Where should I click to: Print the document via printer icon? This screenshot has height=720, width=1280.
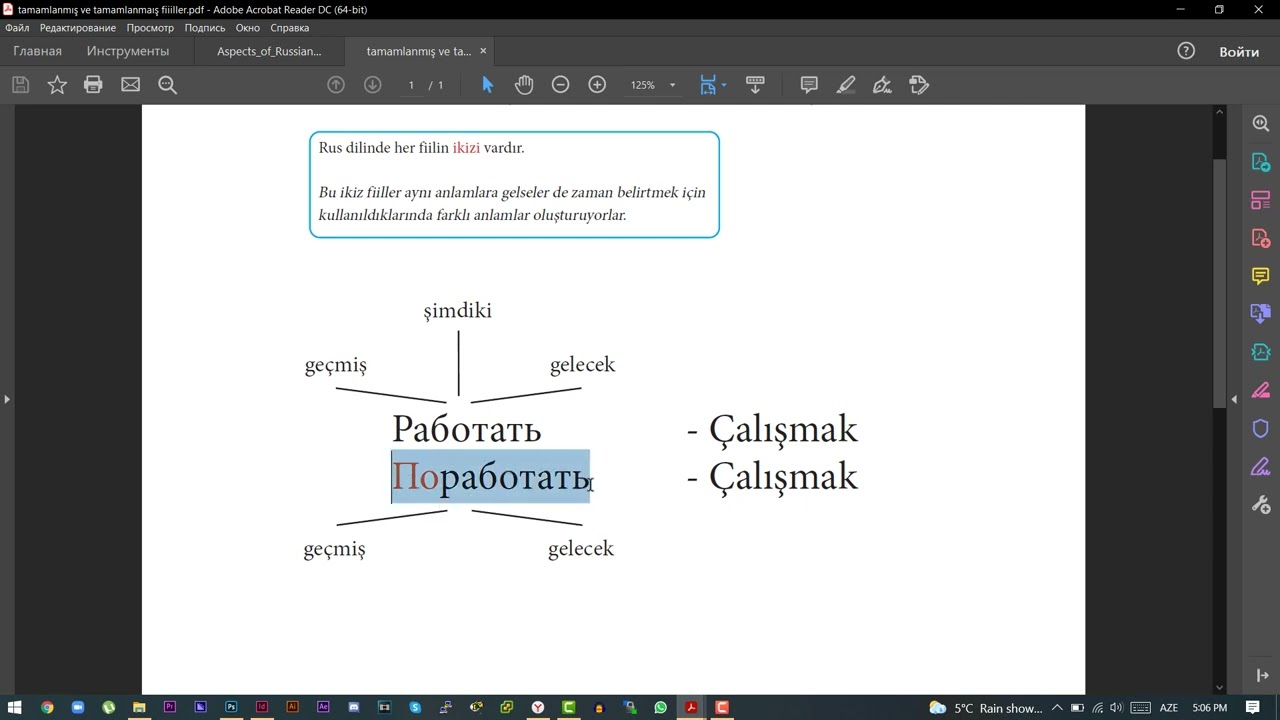[x=93, y=85]
